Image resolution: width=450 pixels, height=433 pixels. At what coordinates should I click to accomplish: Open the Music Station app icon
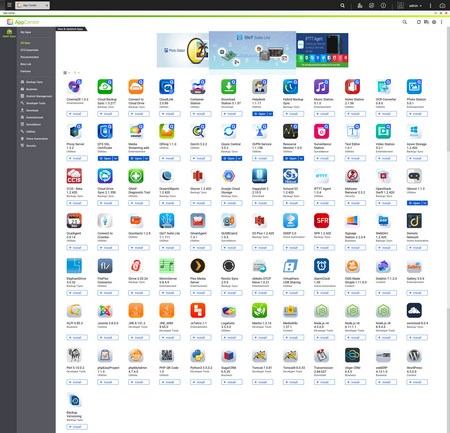point(321,87)
